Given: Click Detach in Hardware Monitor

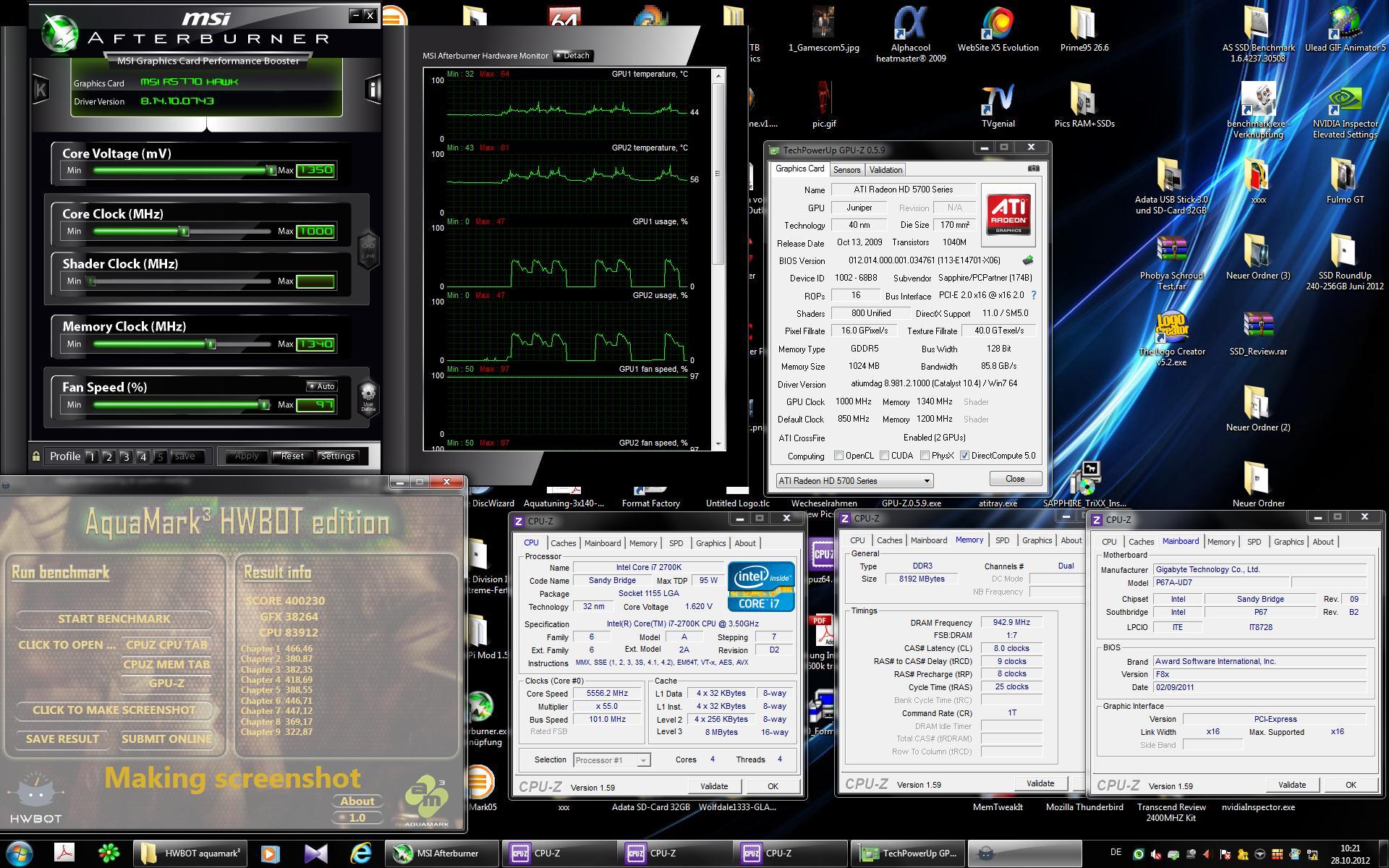Looking at the screenshot, I should 574,56.
